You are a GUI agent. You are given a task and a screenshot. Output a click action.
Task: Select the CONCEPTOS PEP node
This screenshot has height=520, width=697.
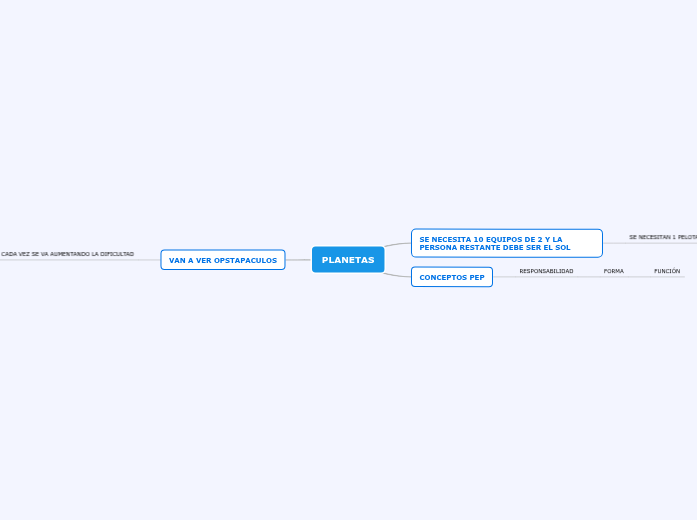[x=452, y=277]
